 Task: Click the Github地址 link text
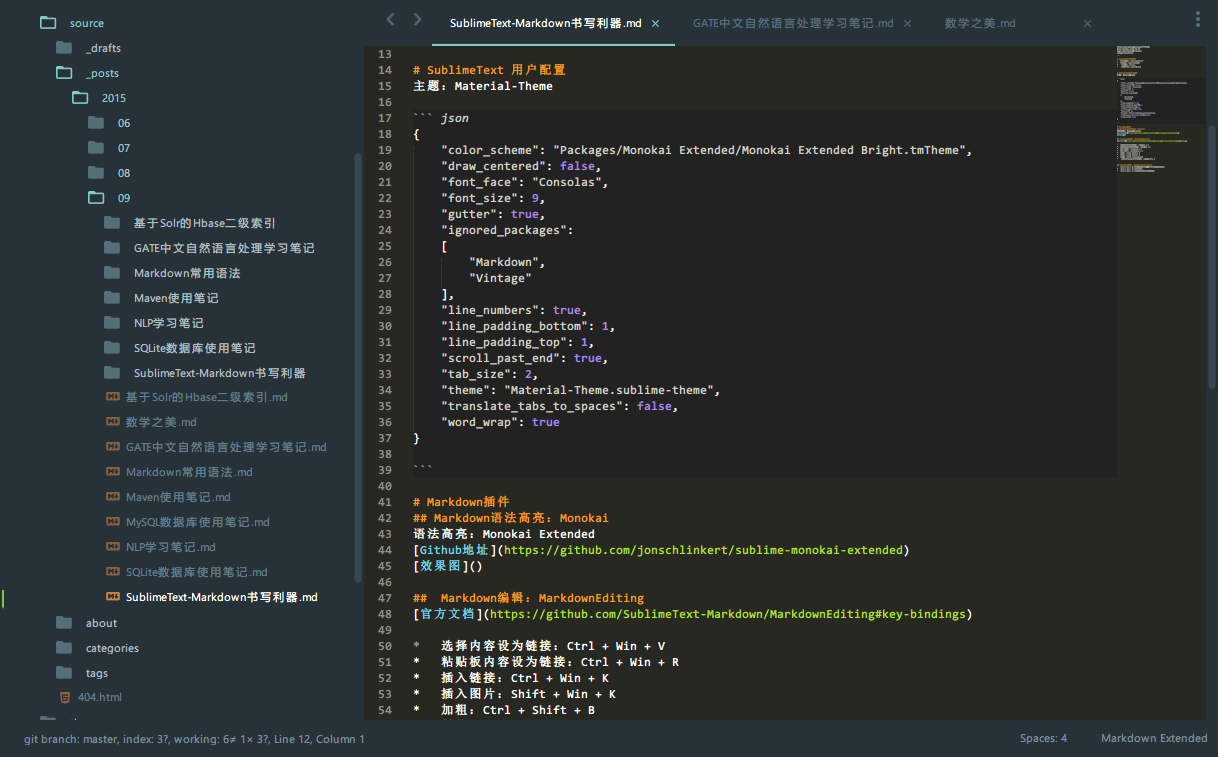[x=454, y=550]
